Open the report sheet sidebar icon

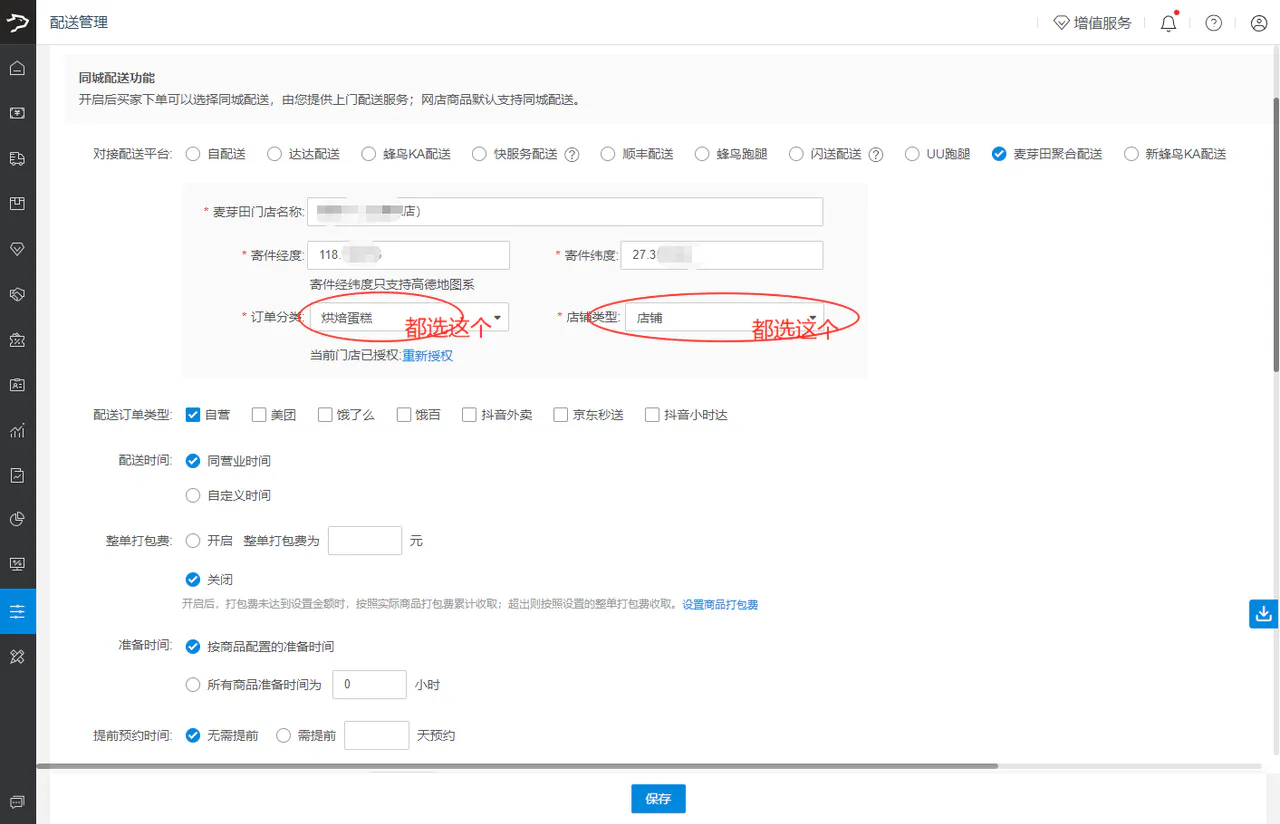click(17, 475)
